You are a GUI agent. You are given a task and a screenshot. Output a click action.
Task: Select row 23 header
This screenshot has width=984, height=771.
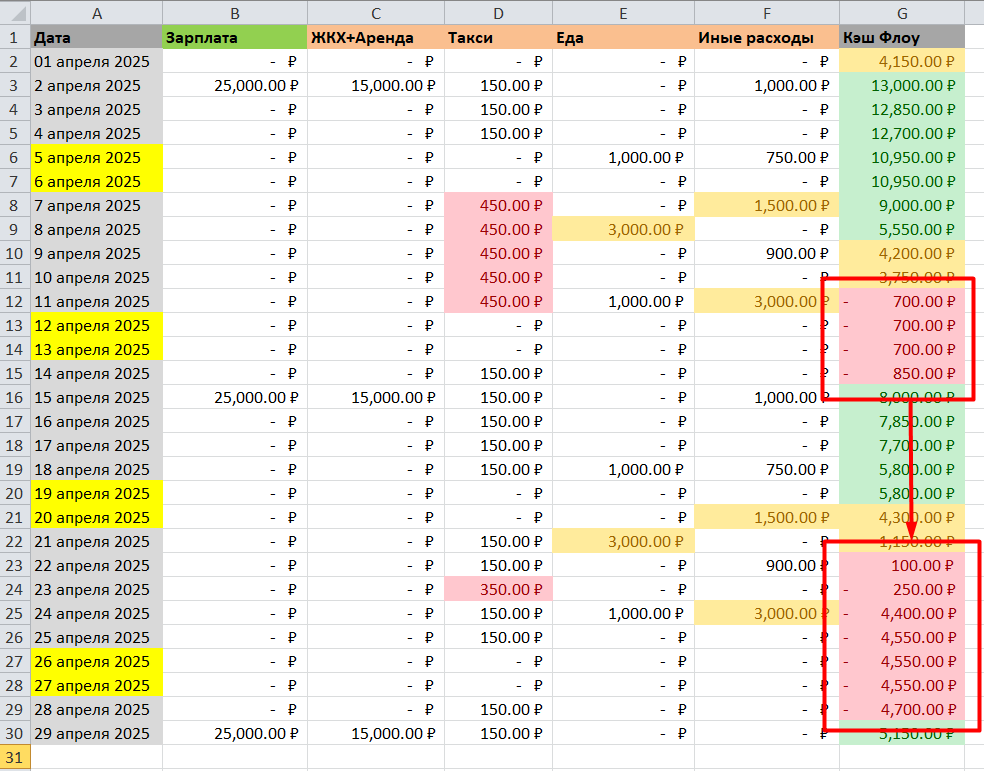(14, 566)
